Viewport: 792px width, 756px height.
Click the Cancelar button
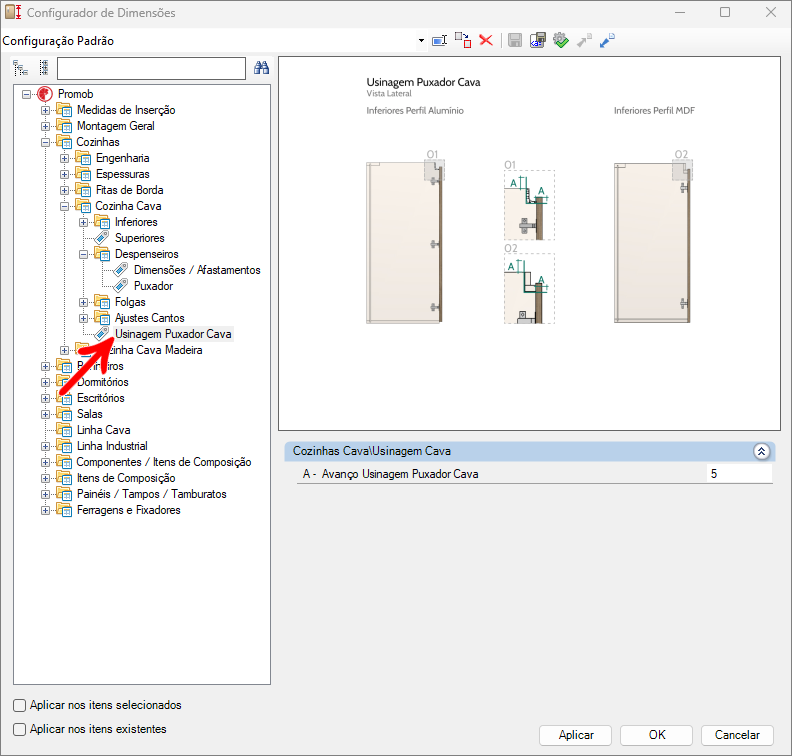pyautogui.click(x=737, y=735)
